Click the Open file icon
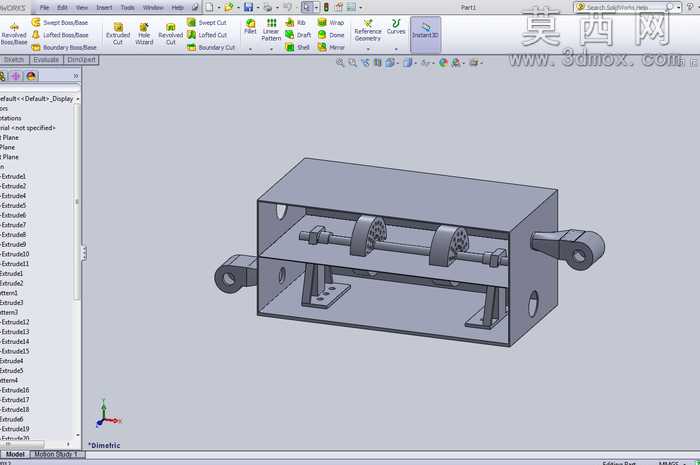The height and width of the screenshot is (465, 700). click(229, 7)
